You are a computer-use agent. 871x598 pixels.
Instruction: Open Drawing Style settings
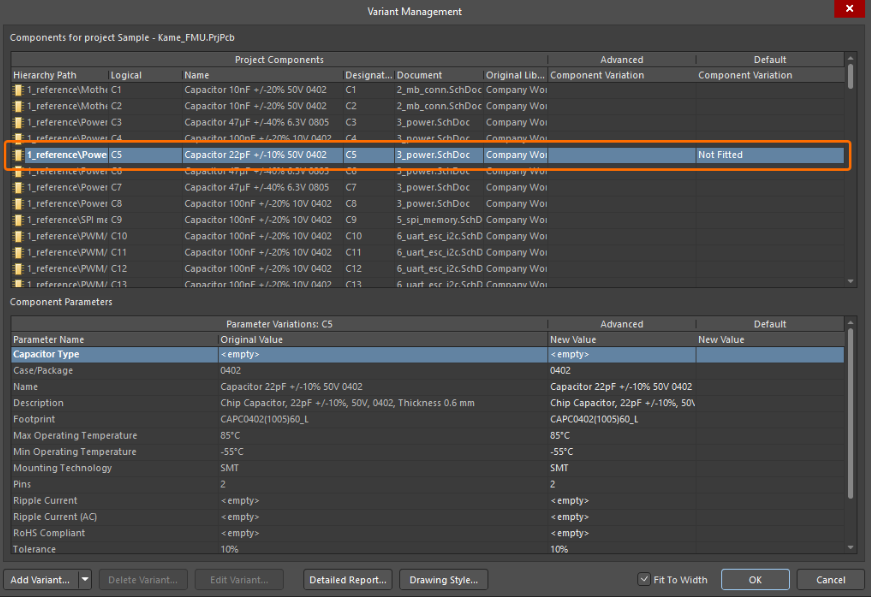(x=443, y=580)
